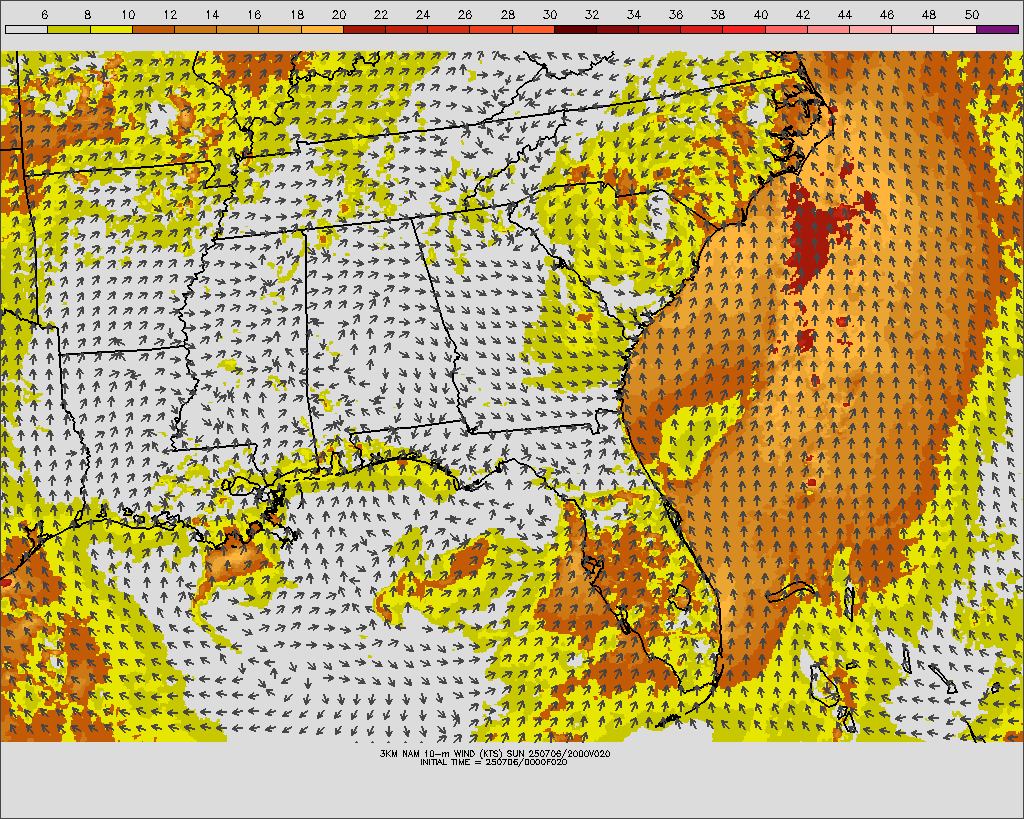Click the scale label "10"

(128, 14)
